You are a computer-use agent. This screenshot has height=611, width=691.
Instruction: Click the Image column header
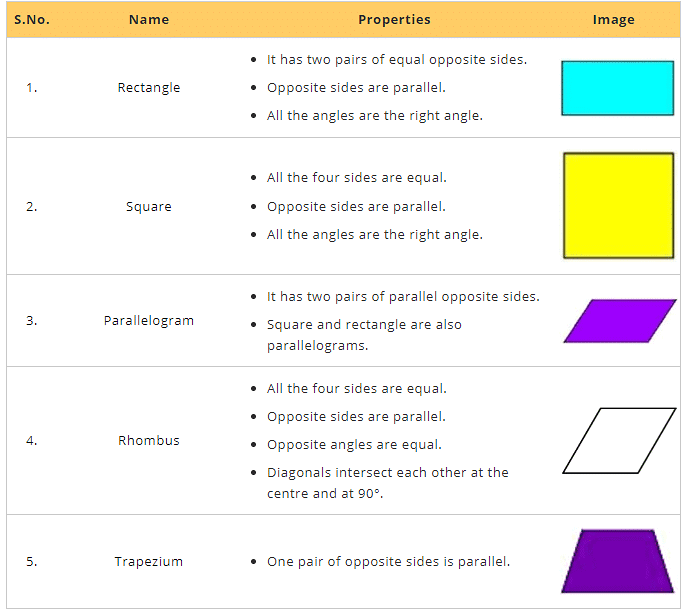pos(613,19)
